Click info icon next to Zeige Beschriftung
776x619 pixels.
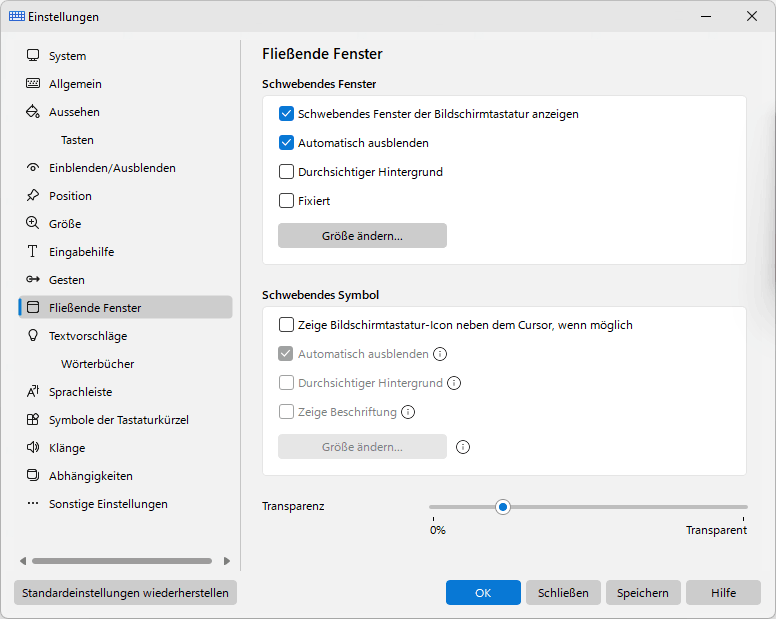(x=408, y=412)
